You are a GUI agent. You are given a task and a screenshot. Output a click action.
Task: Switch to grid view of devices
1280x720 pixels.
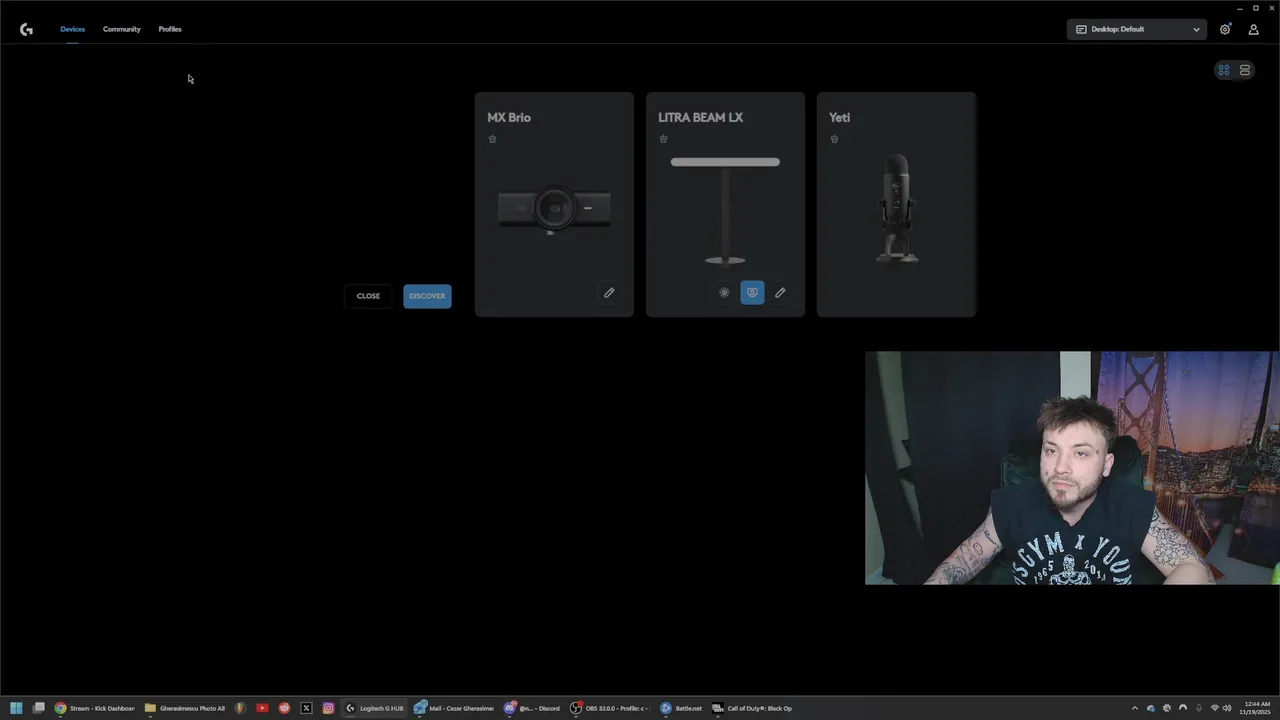[1223, 70]
